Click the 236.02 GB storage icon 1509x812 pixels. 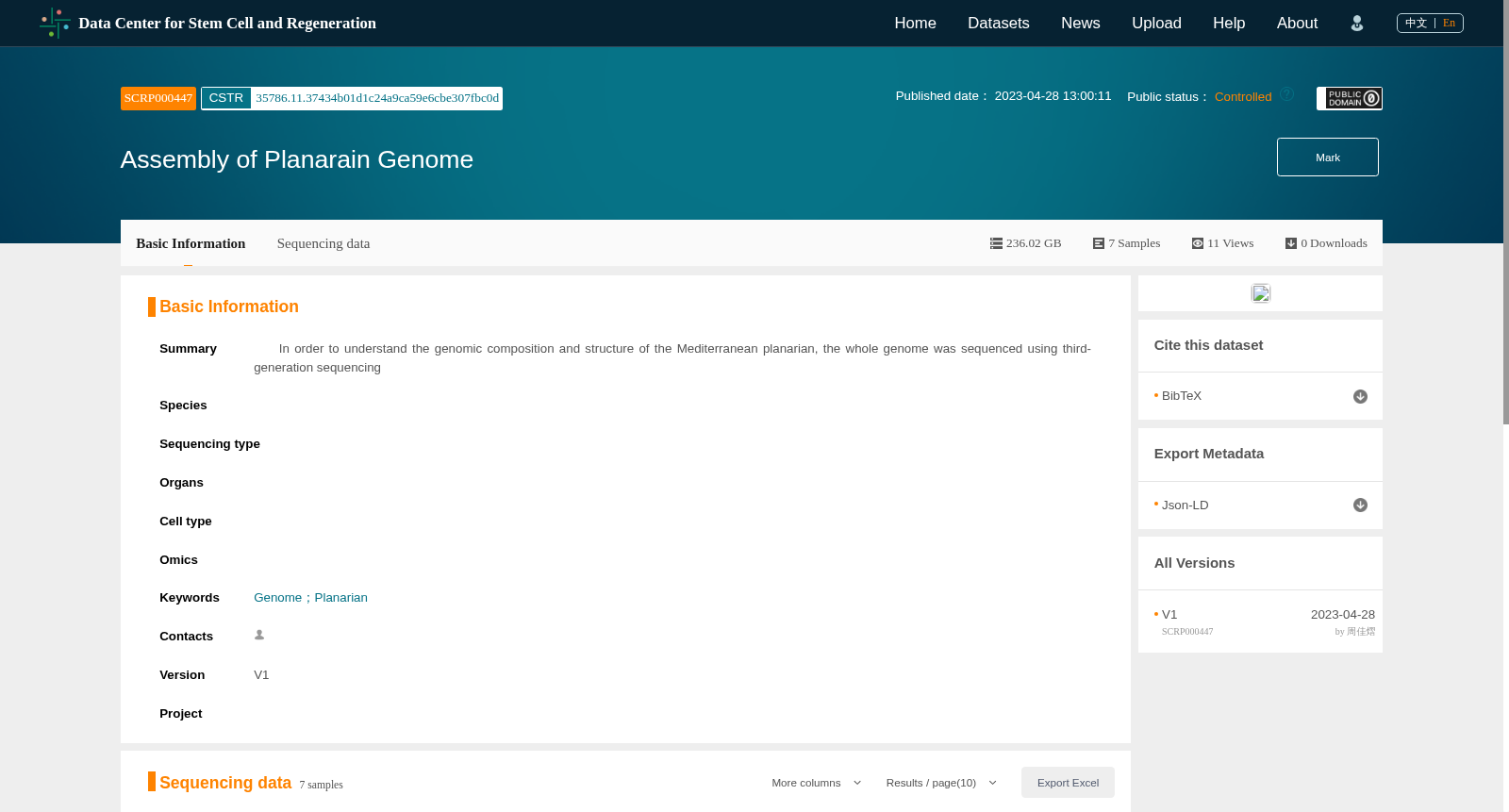click(x=996, y=243)
